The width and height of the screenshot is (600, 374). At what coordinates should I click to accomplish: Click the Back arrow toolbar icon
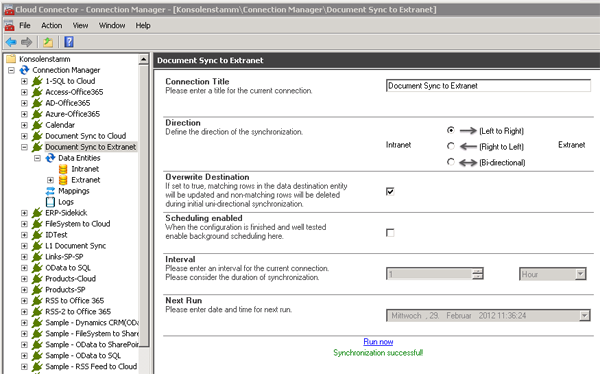[x=11, y=42]
